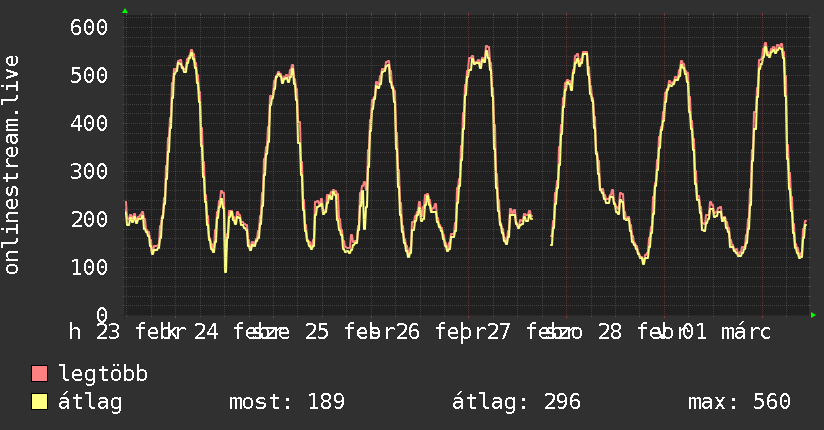Click the y-axis label 400

(89, 124)
